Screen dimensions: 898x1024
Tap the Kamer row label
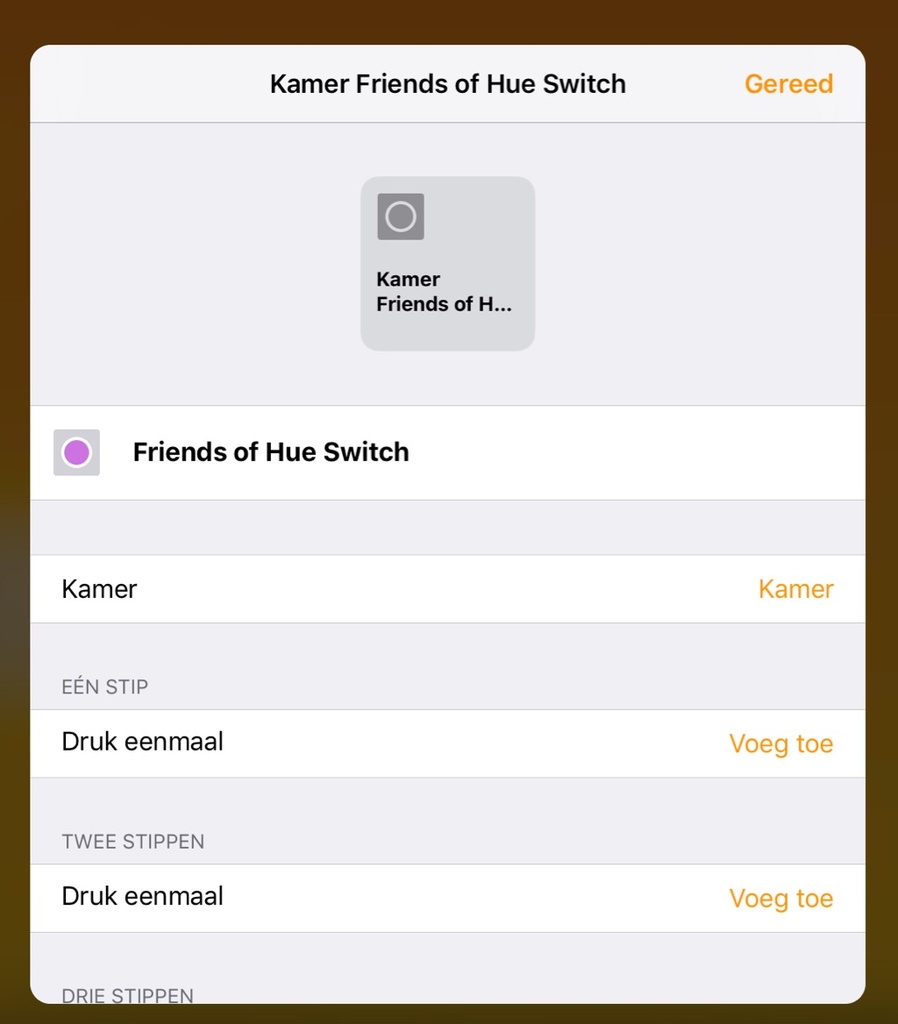point(100,589)
